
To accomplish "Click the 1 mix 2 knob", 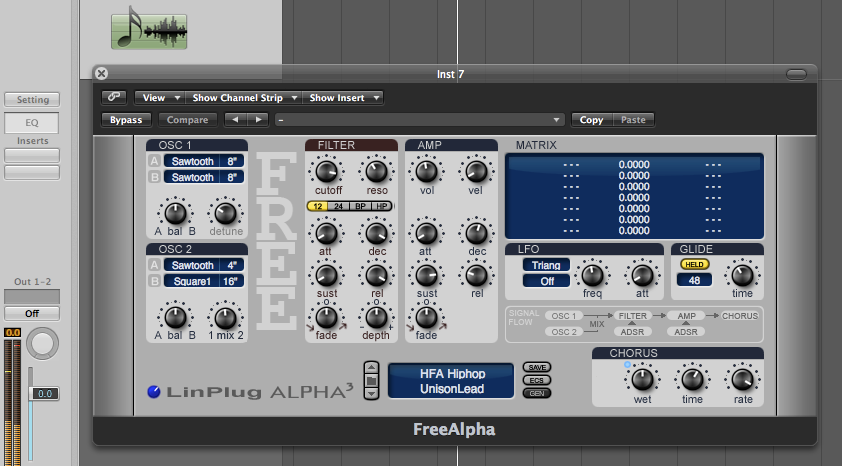I will [226, 317].
